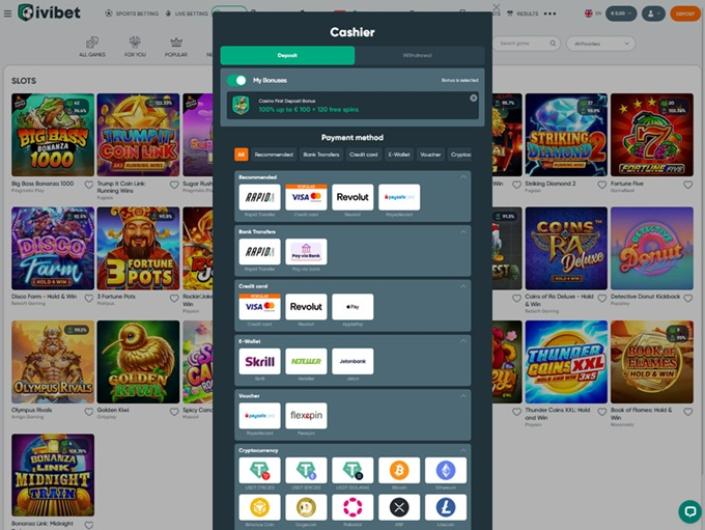Collapse the Cryptocurrency section
Viewport: 705px width, 530px height.
pyautogui.click(x=463, y=450)
